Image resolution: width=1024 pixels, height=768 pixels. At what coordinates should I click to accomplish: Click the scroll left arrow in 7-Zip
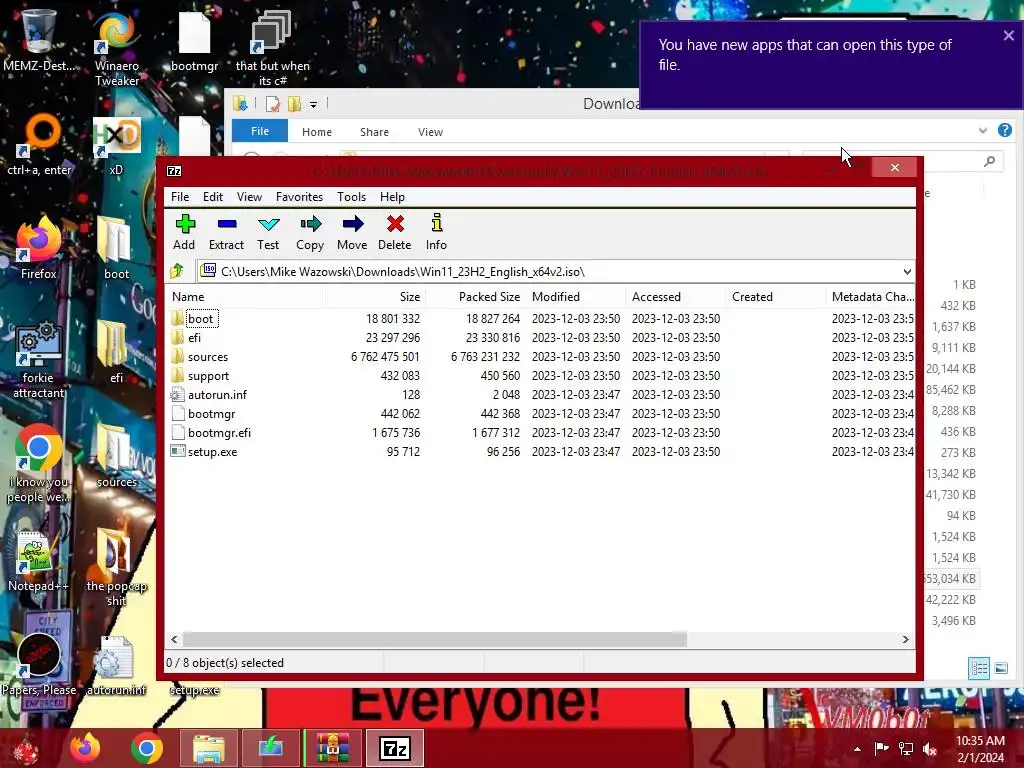tap(174, 639)
